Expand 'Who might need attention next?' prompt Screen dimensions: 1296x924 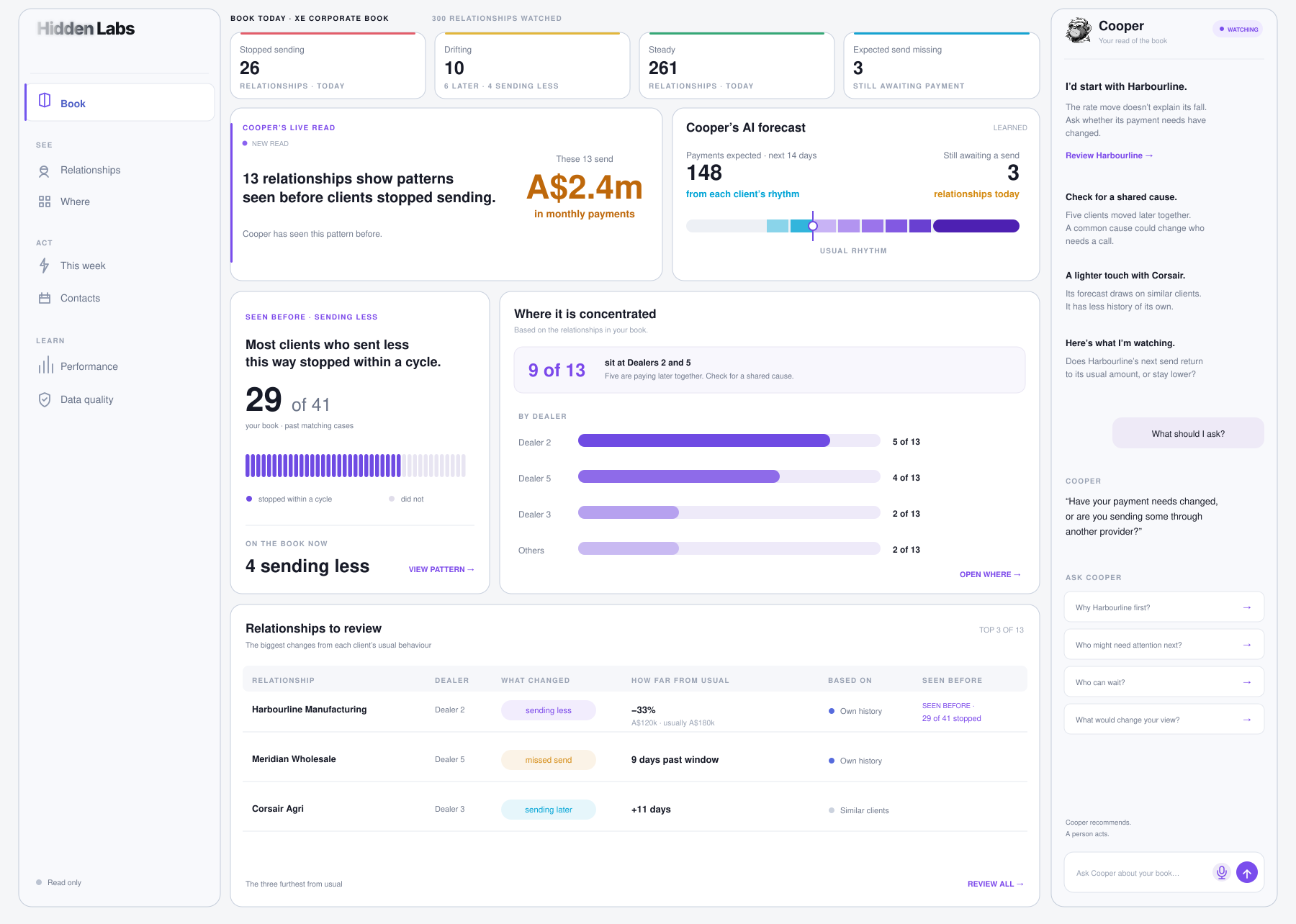point(1164,645)
